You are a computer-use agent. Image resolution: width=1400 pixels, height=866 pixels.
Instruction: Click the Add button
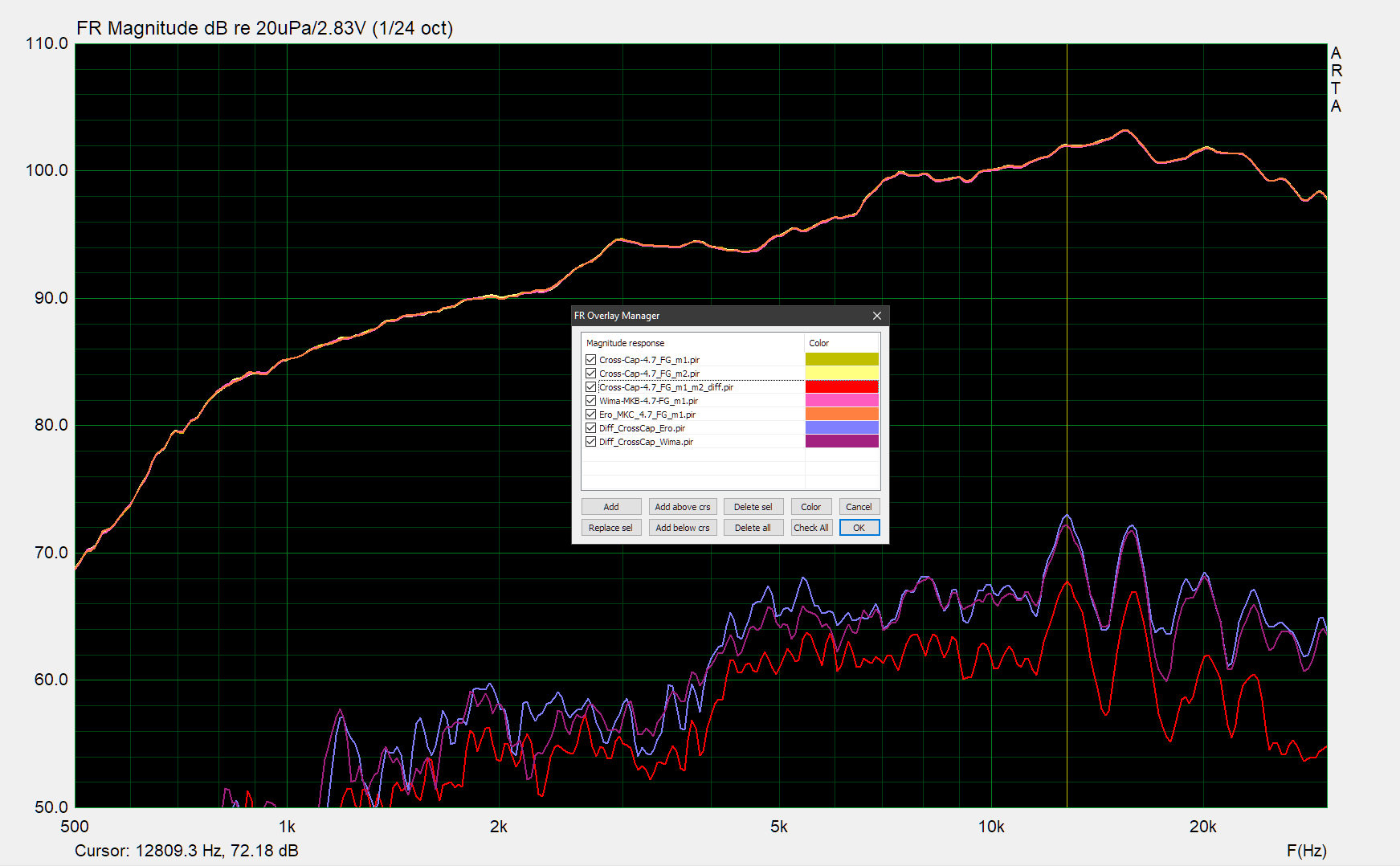(x=610, y=507)
